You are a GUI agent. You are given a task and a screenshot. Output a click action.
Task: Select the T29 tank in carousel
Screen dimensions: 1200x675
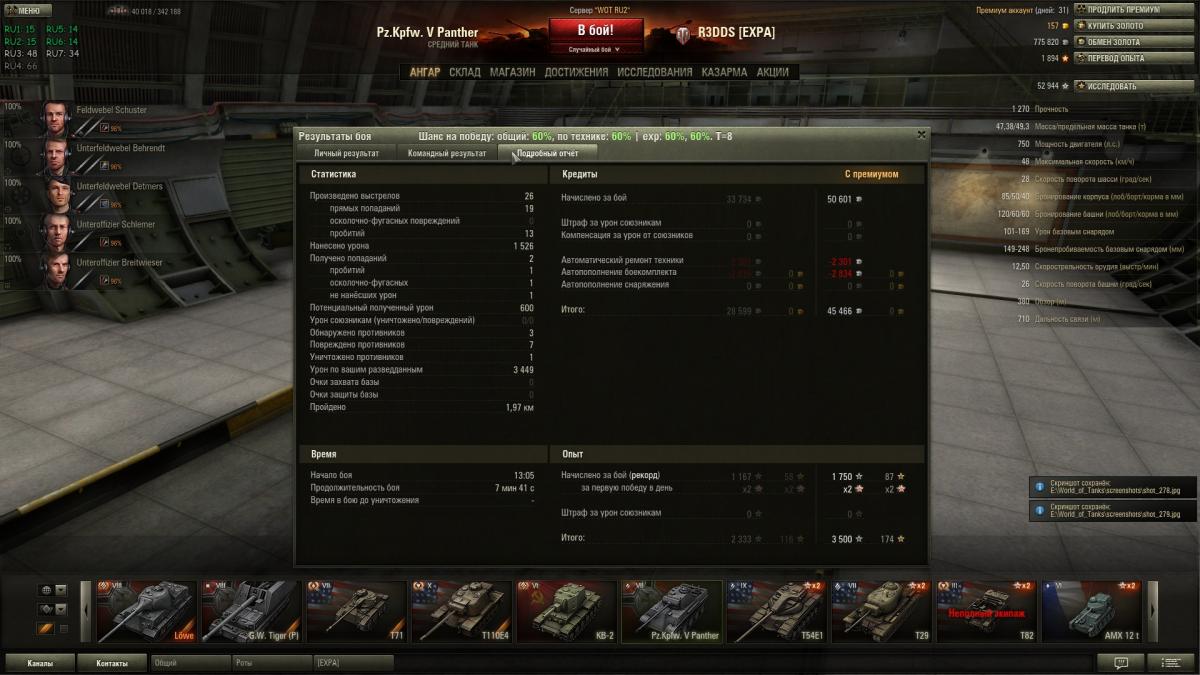[882, 611]
